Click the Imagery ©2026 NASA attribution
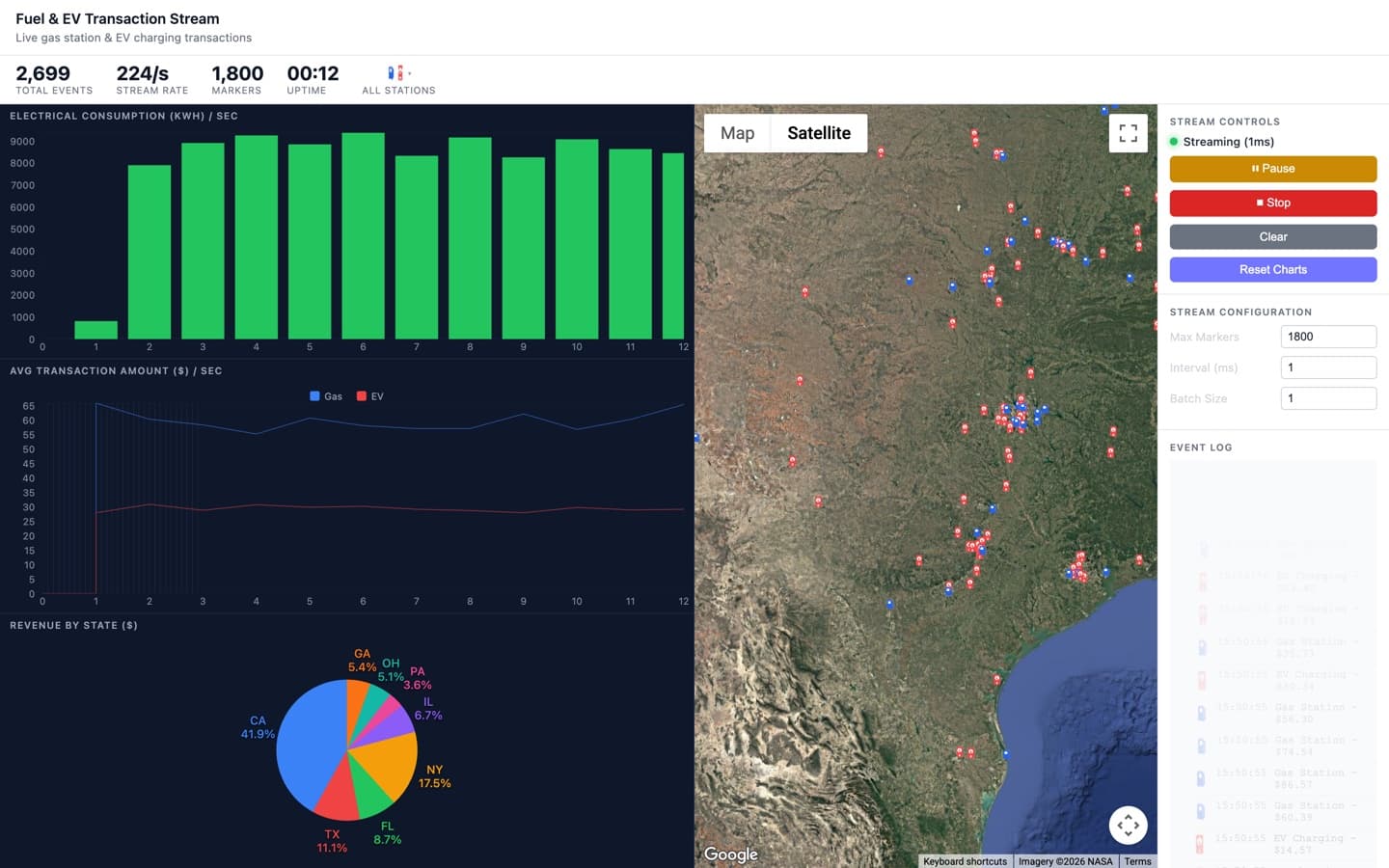Screen dimensions: 1389x868 [x=1065, y=861]
